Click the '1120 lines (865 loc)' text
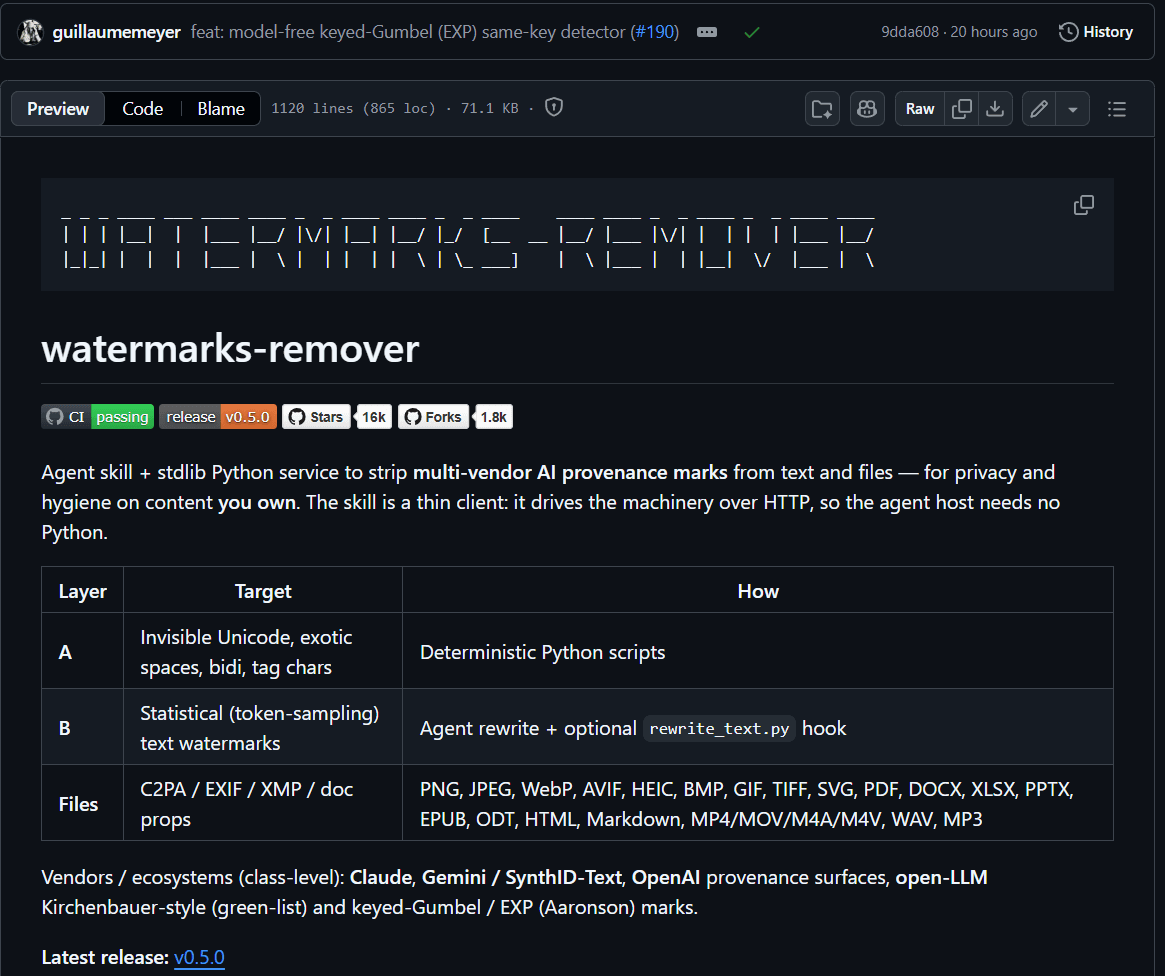The height and width of the screenshot is (976, 1165). (353, 108)
